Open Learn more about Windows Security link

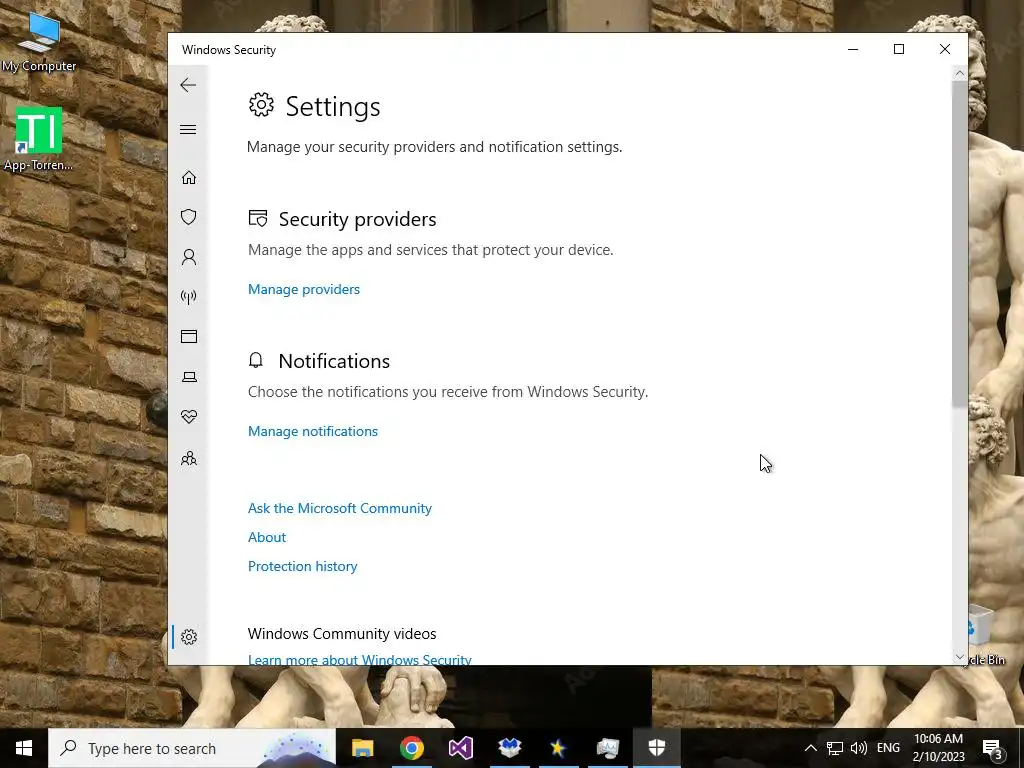(x=359, y=659)
